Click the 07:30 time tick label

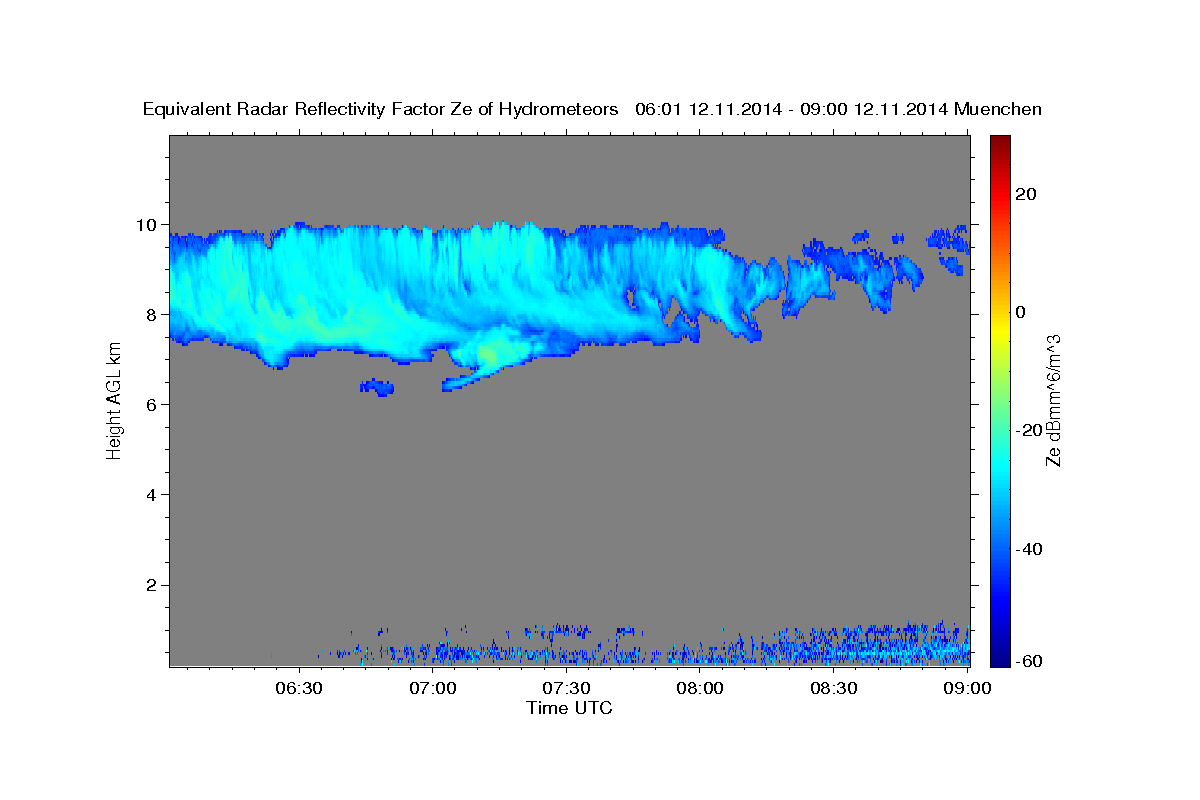(x=566, y=688)
